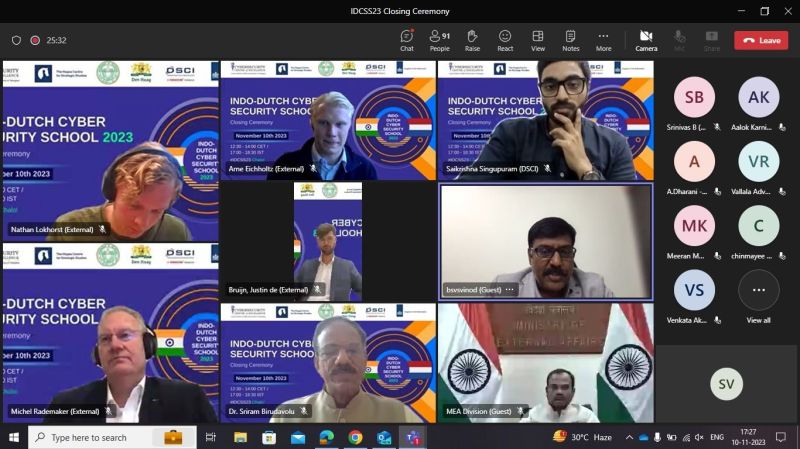Select Saikrishna Singupuram video tile
This screenshot has width=800, height=449.
(545, 120)
